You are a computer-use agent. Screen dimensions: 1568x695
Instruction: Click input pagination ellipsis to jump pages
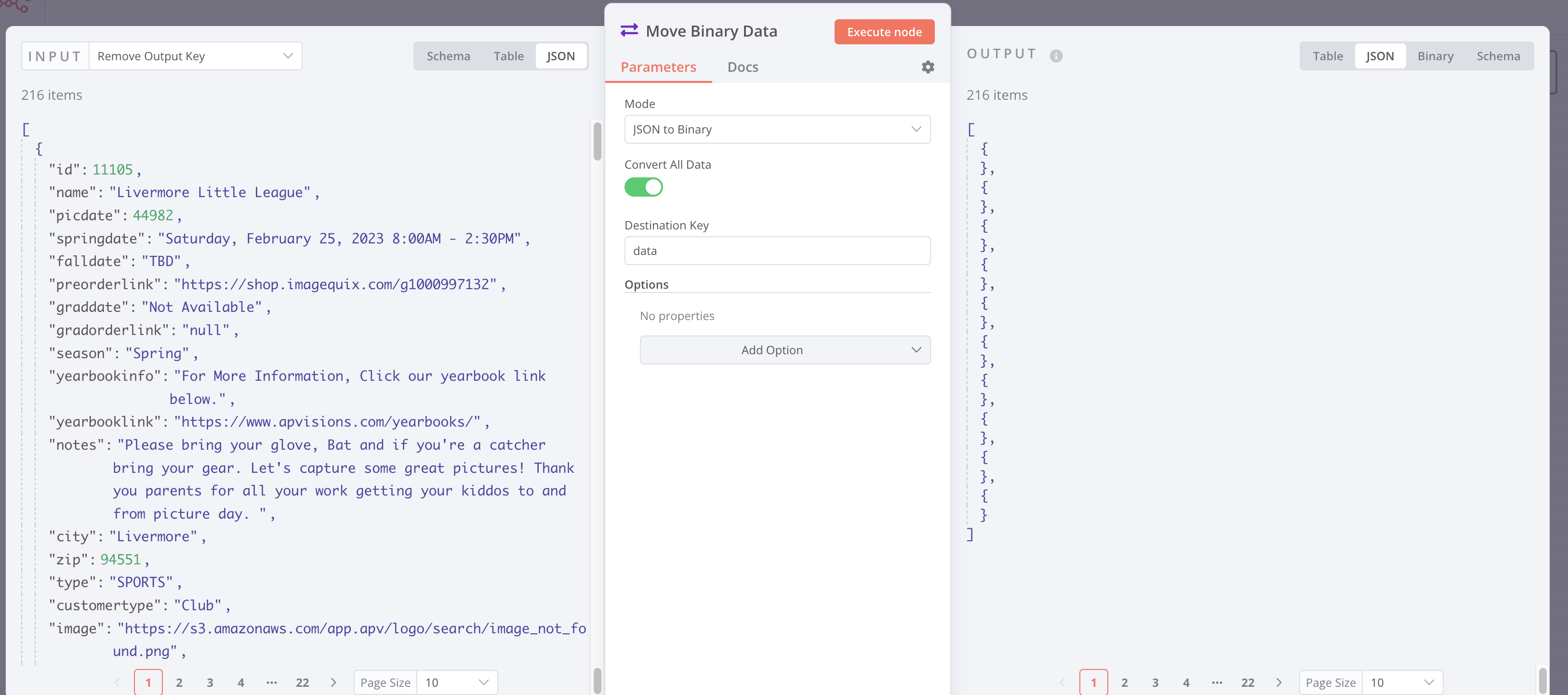coord(271,682)
